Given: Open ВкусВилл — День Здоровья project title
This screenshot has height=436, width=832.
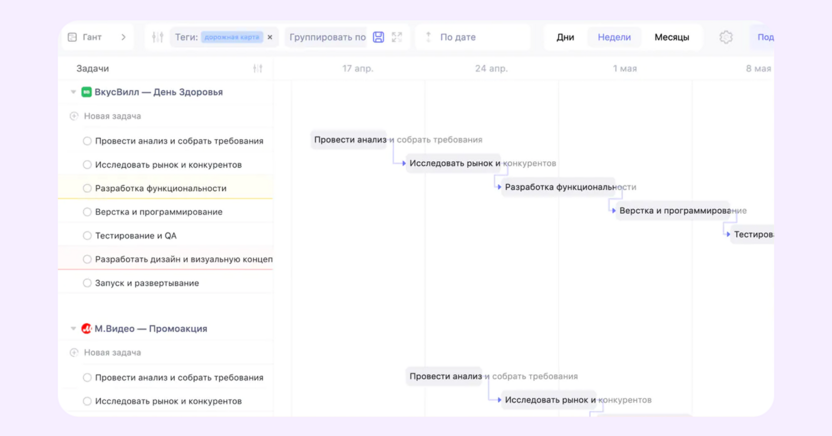Looking at the screenshot, I should coord(159,92).
